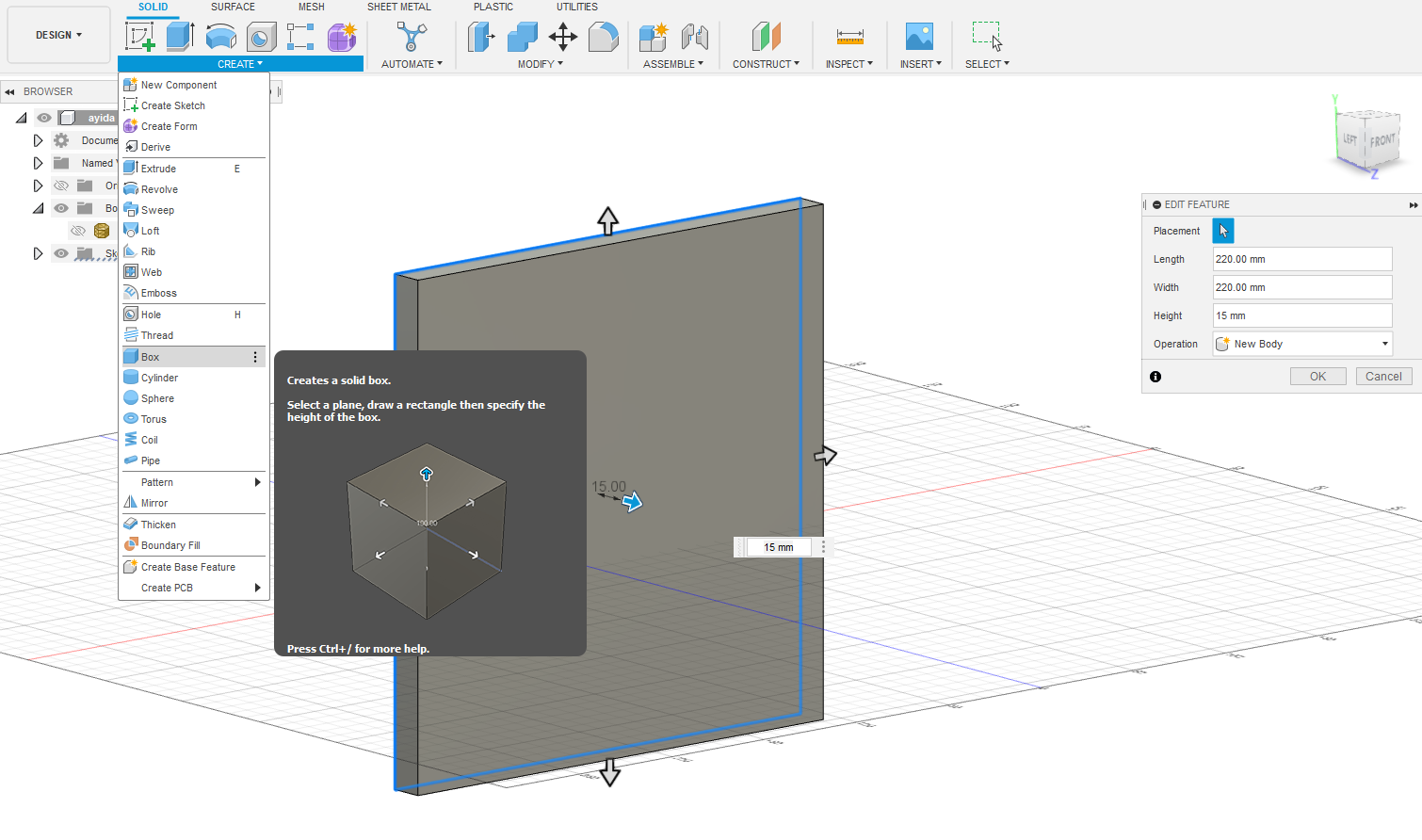Switch to the SHEET METAL tab
Image resolution: width=1422 pixels, height=840 pixels.
tap(398, 7)
